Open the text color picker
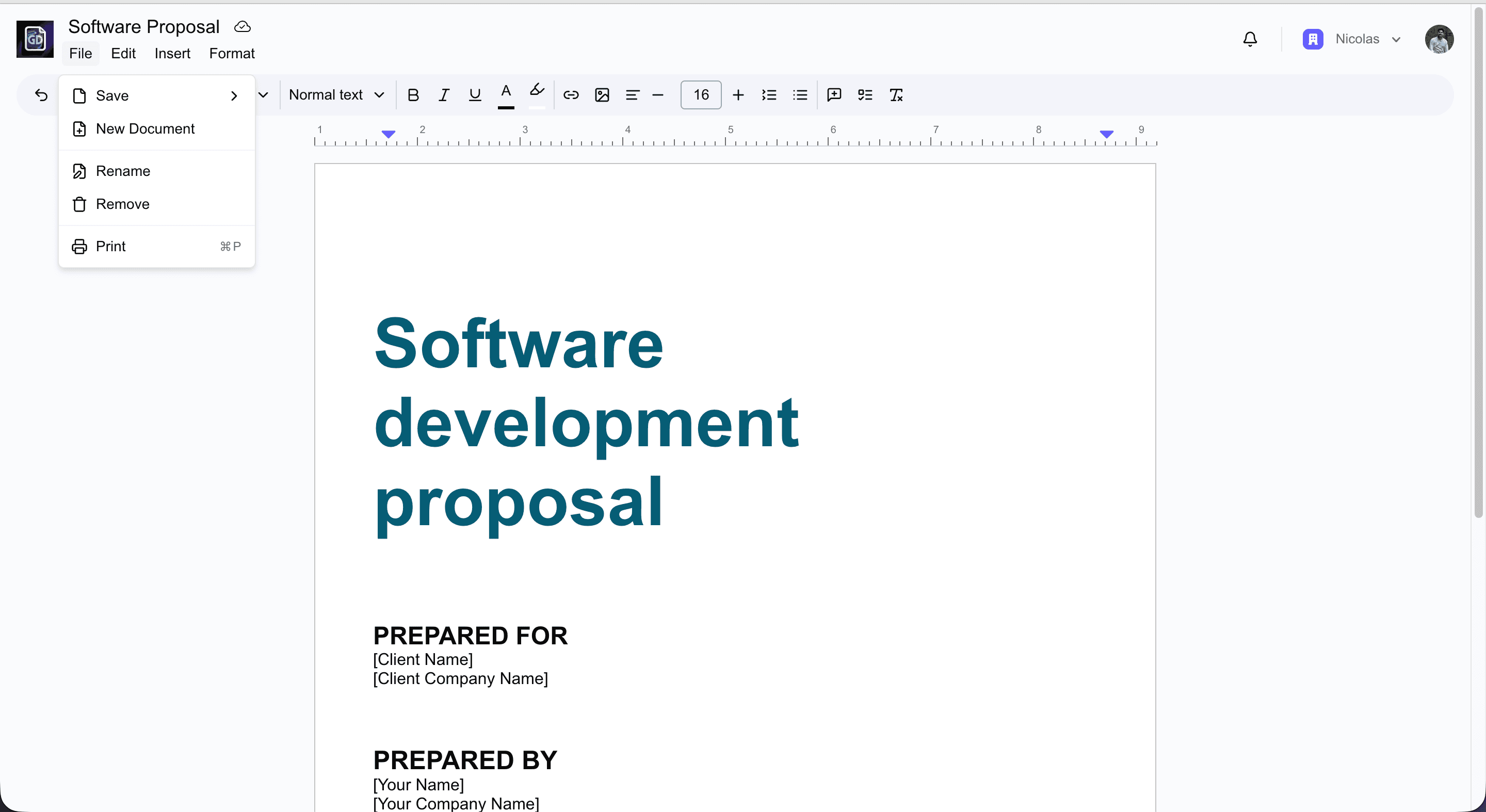This screenshot has width=1486, height=812. click(x=506, y=95)
